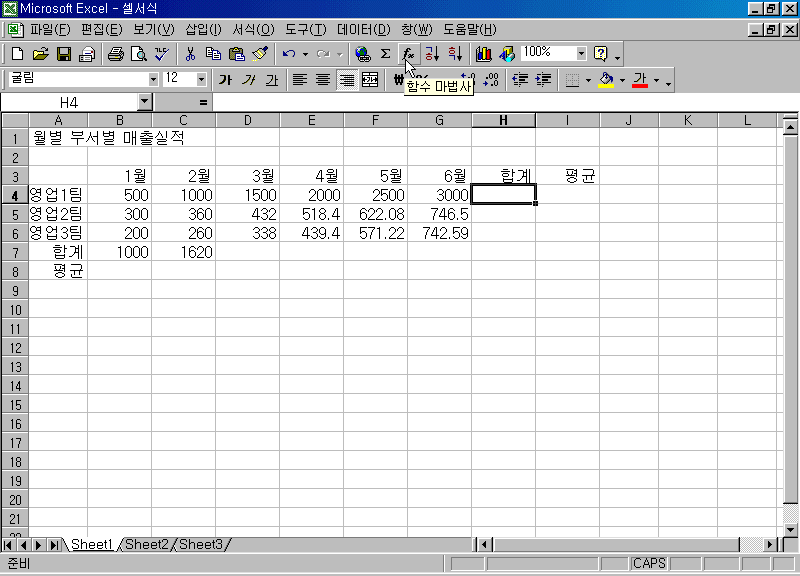Image resolution: width=800 pixels, height=576 pixels.
Task: Open the 삽입(I) menu
Action: click(x=203, y=30)
